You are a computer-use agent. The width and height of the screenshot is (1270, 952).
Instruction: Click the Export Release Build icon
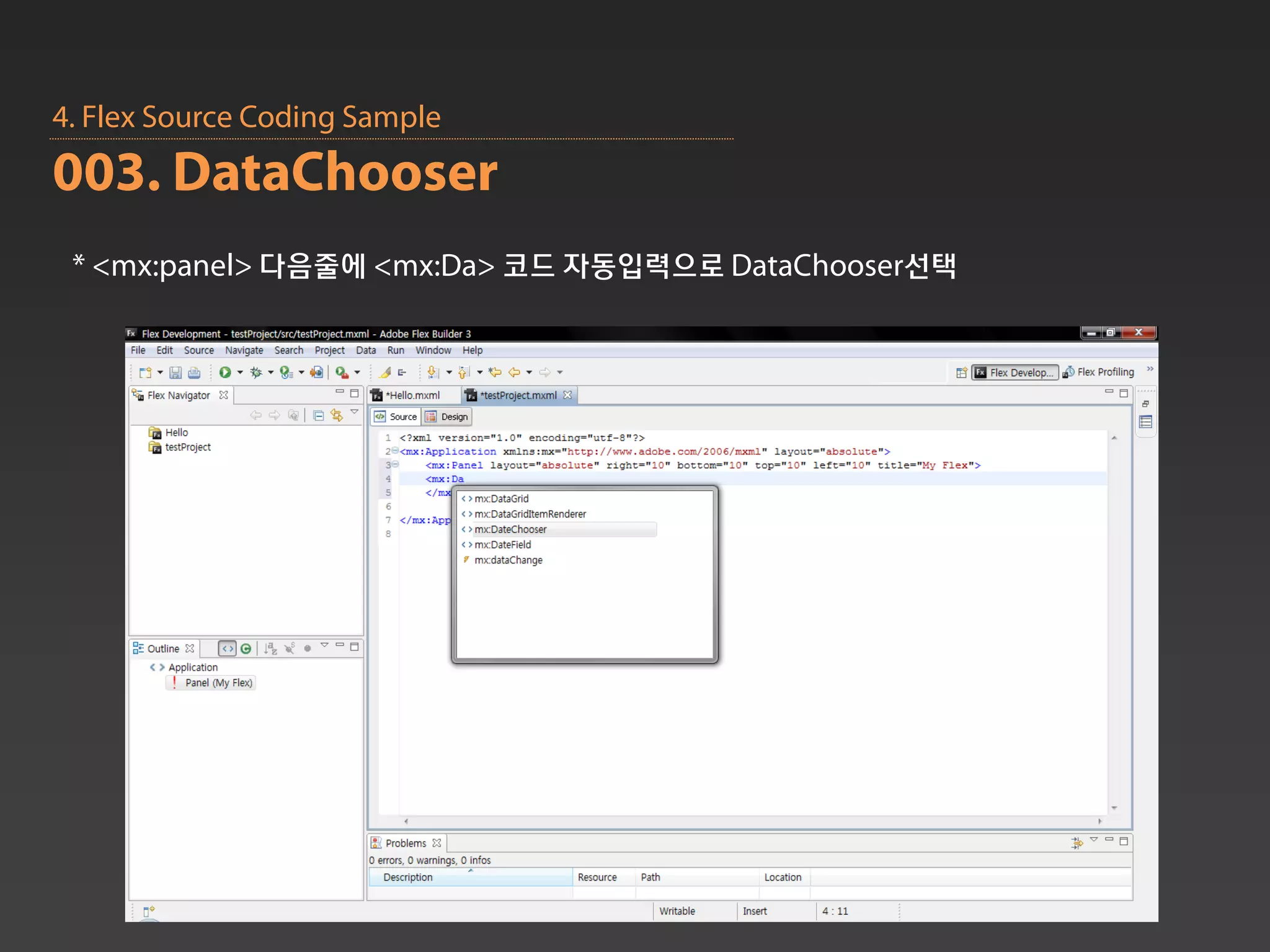317,372
